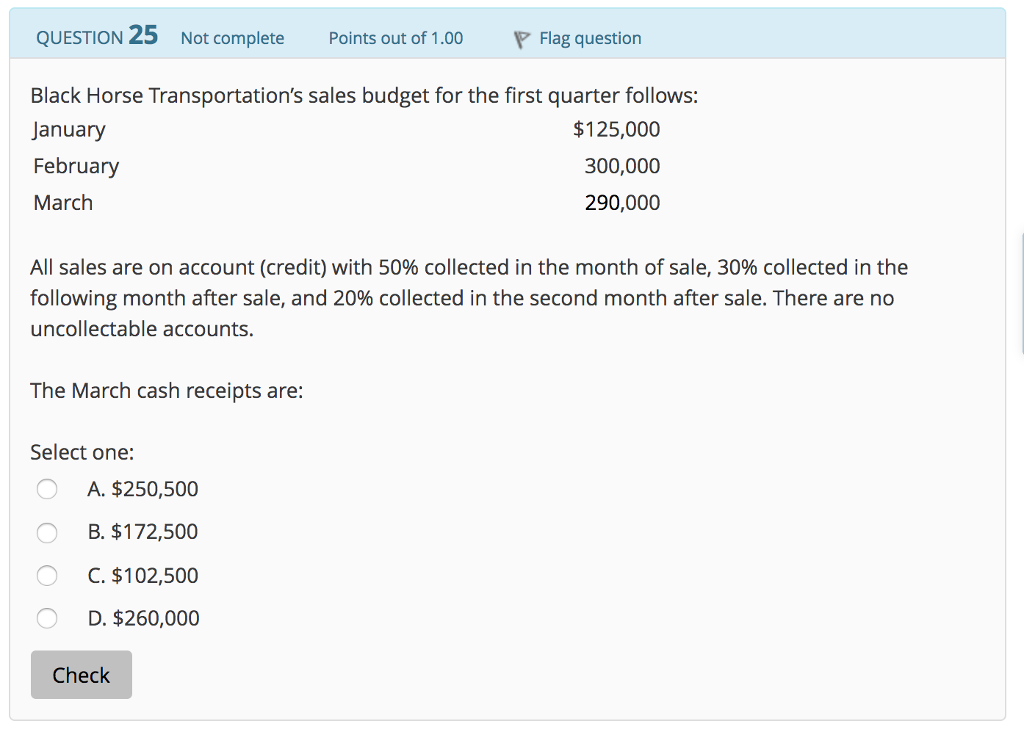The image size is (1024, 743).
Task: Select the radio button for option A
Action: pos(47,490)
